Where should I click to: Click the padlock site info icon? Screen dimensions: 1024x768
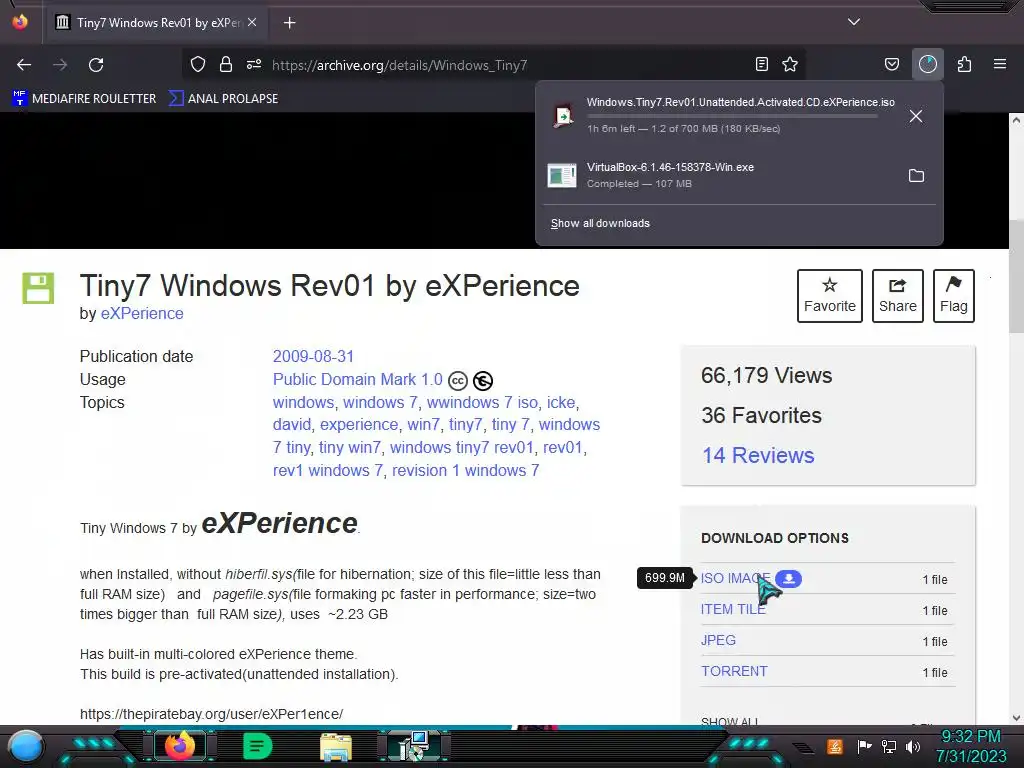coord(226,64)
